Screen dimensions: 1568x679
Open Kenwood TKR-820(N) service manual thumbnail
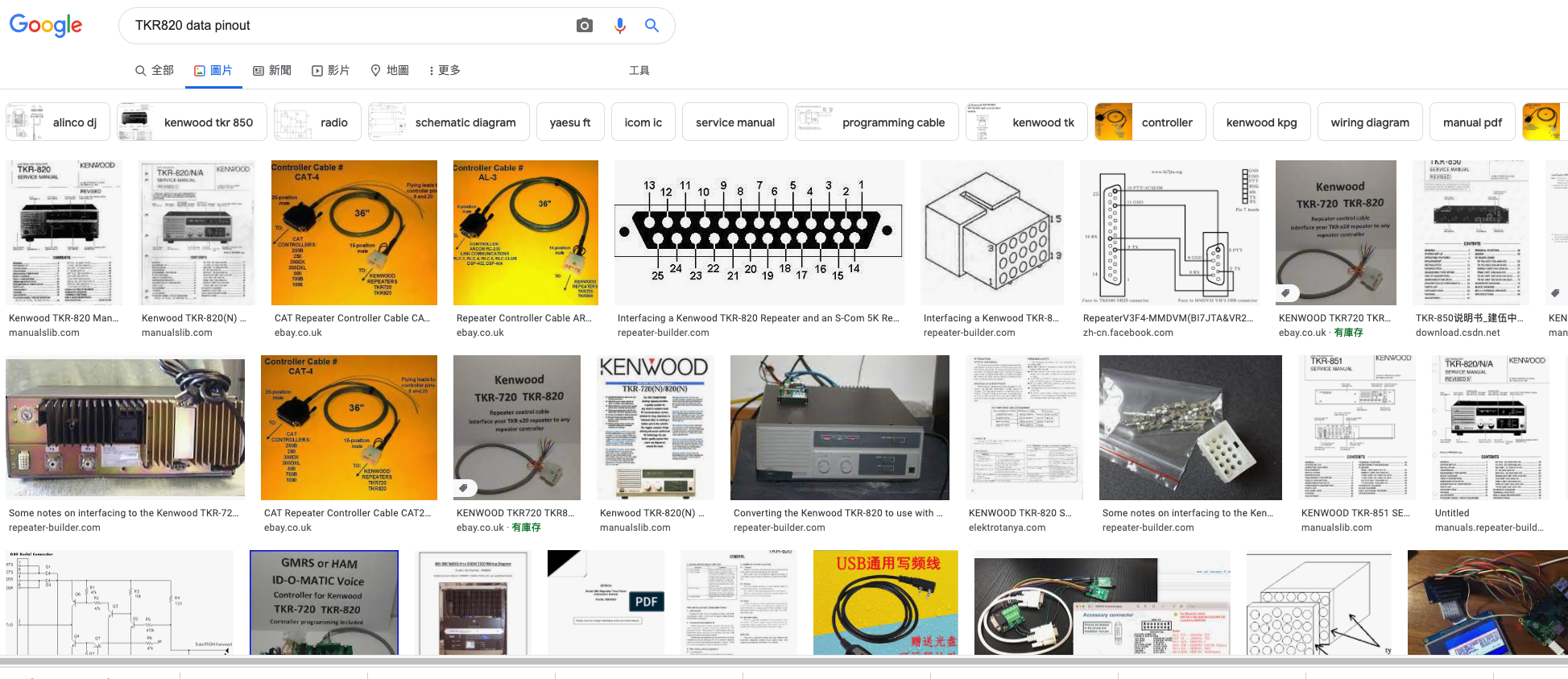coord(198,233)
